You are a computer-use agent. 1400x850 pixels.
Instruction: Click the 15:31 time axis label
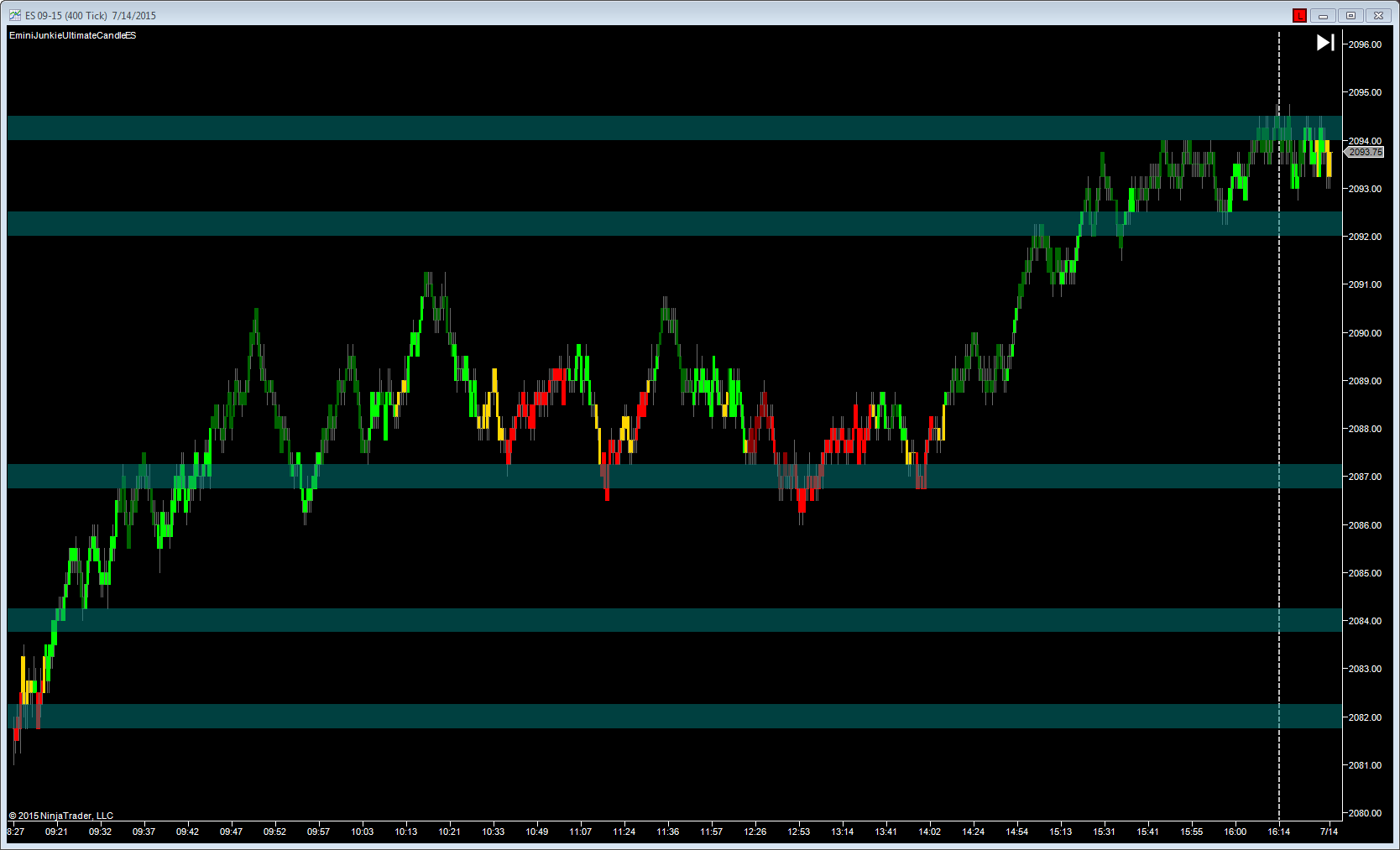pos(1104,832)
